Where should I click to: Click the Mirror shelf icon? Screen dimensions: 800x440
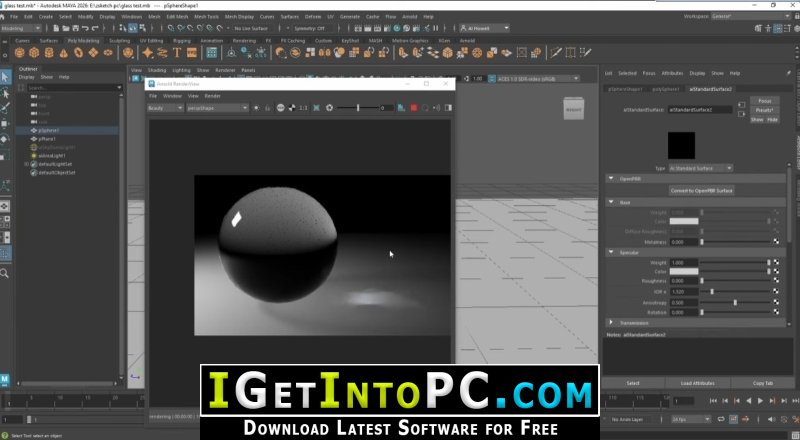pos(324,53)
